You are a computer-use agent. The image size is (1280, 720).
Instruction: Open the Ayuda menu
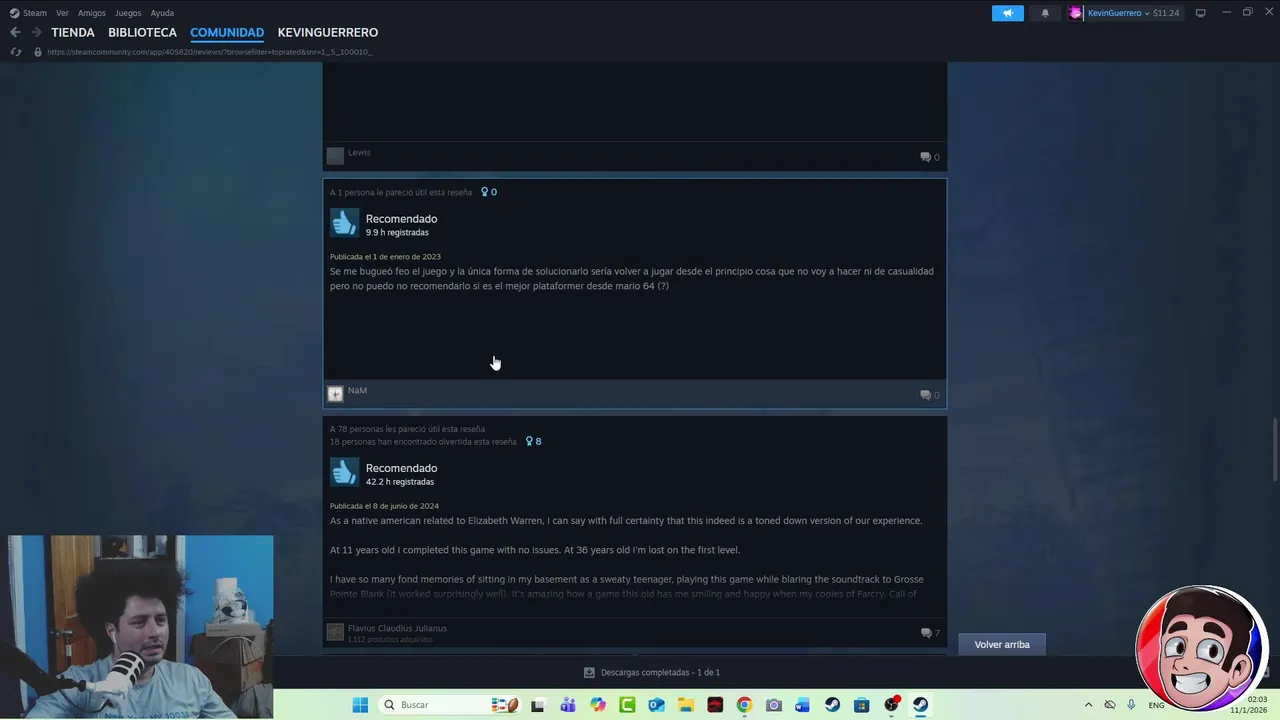(x=162, y=13)
